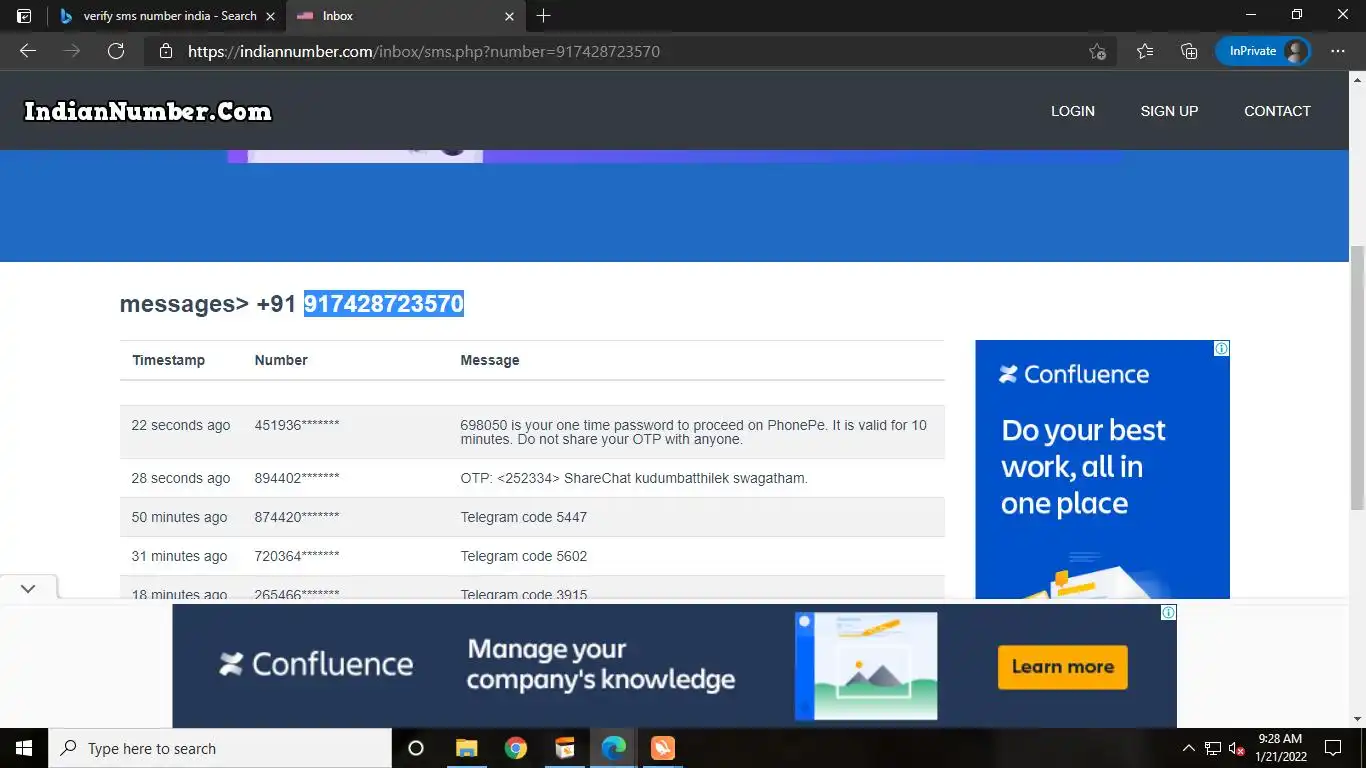
Task: Click highlighted number 917428723570
Action: tap(384, 304)
